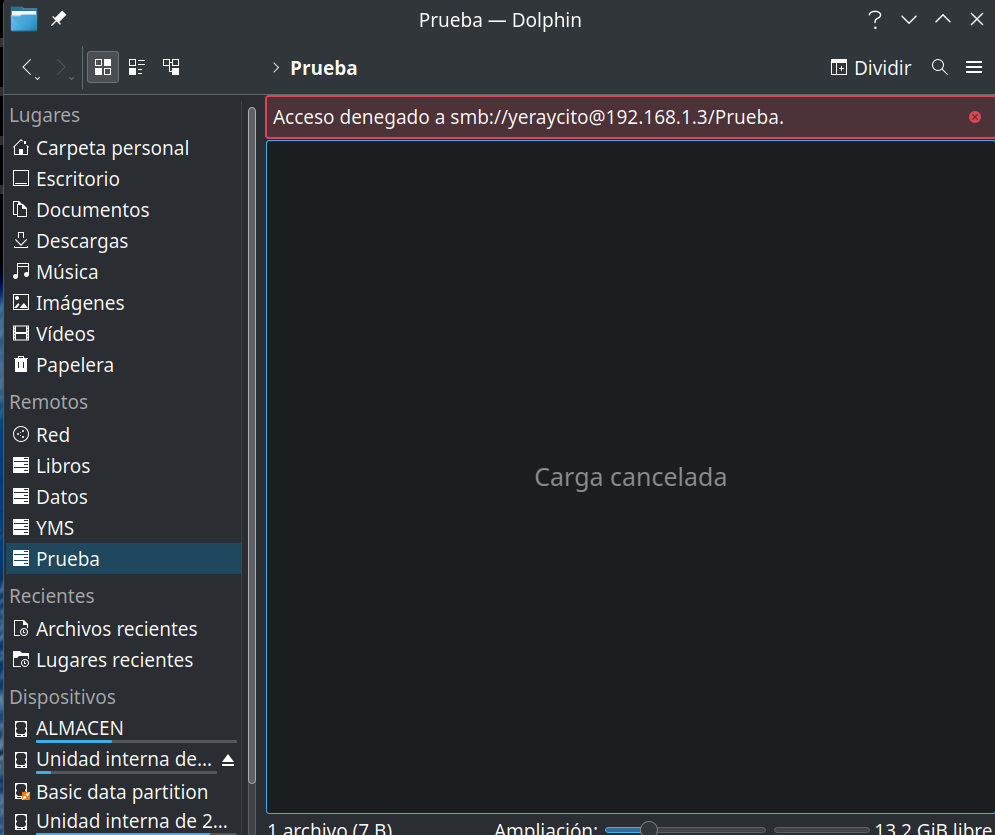Click the search magnifier icon
The height and width of the screenshot is (835, 995).
coord(939,67)
